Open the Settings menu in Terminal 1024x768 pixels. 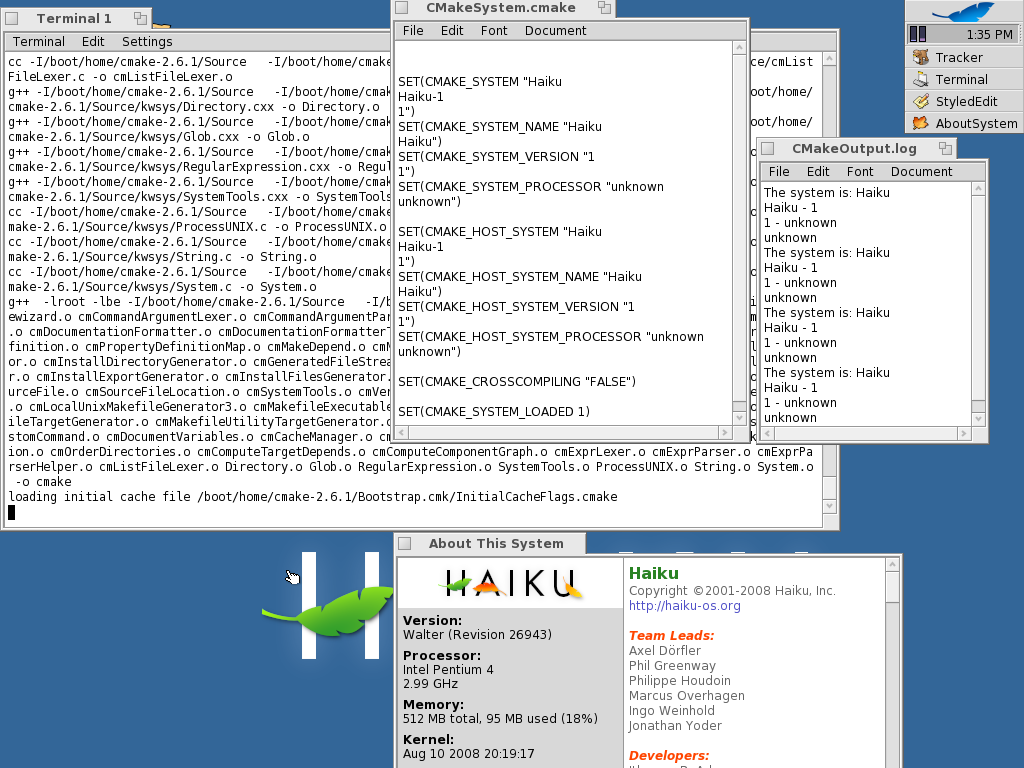147,41
